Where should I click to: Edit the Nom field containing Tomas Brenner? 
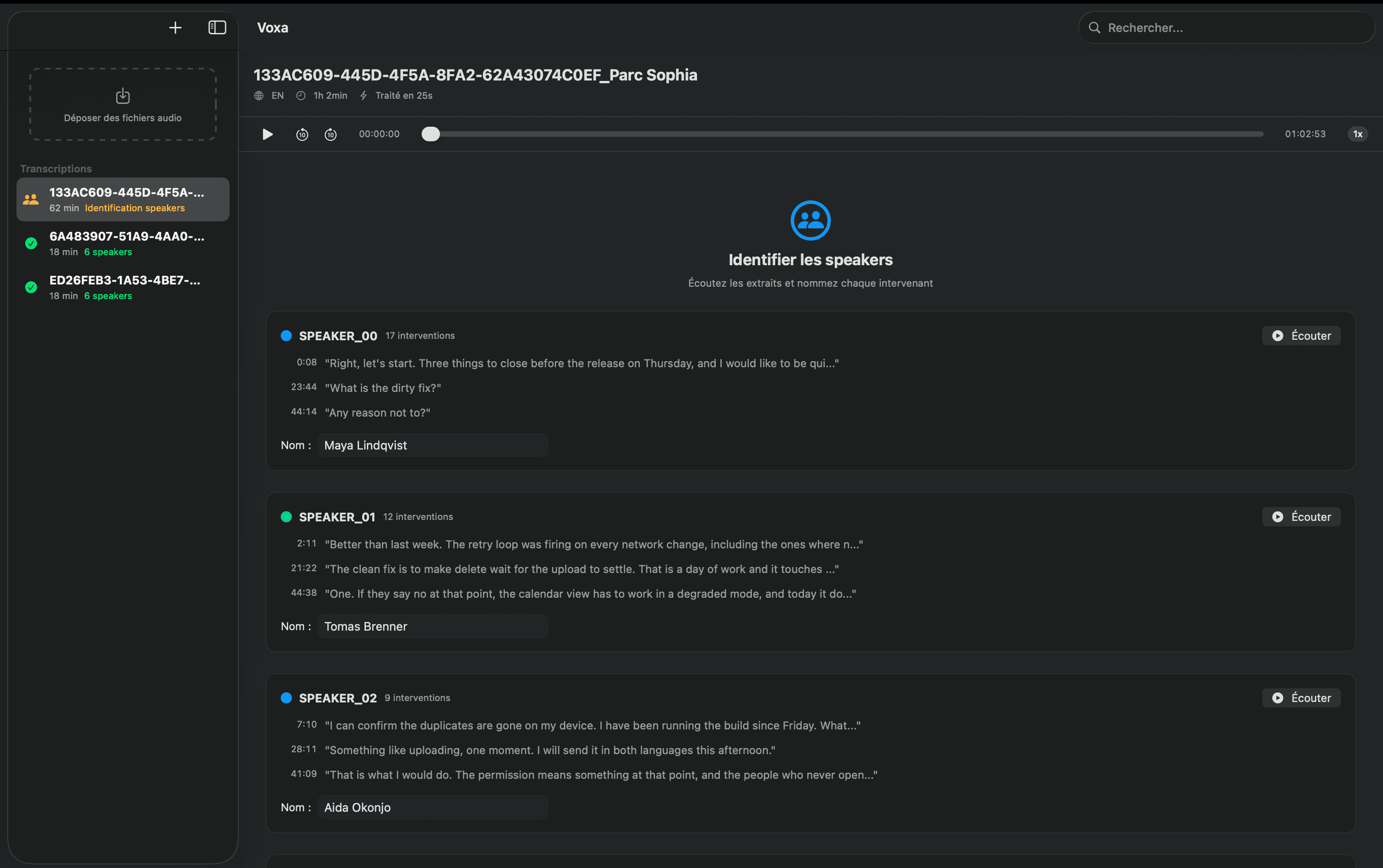coord(433,627)
